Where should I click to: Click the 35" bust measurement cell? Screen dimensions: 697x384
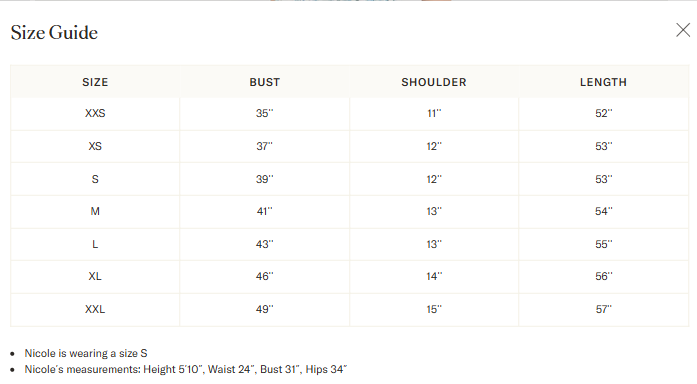click(264, 113)
